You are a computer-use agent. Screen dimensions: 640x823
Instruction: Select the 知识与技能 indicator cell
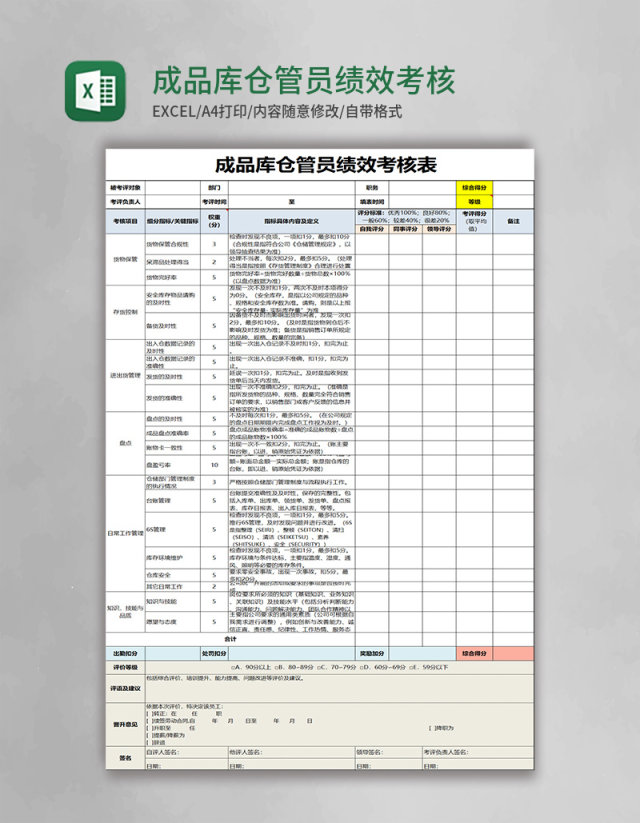click(x=173, y=602)
